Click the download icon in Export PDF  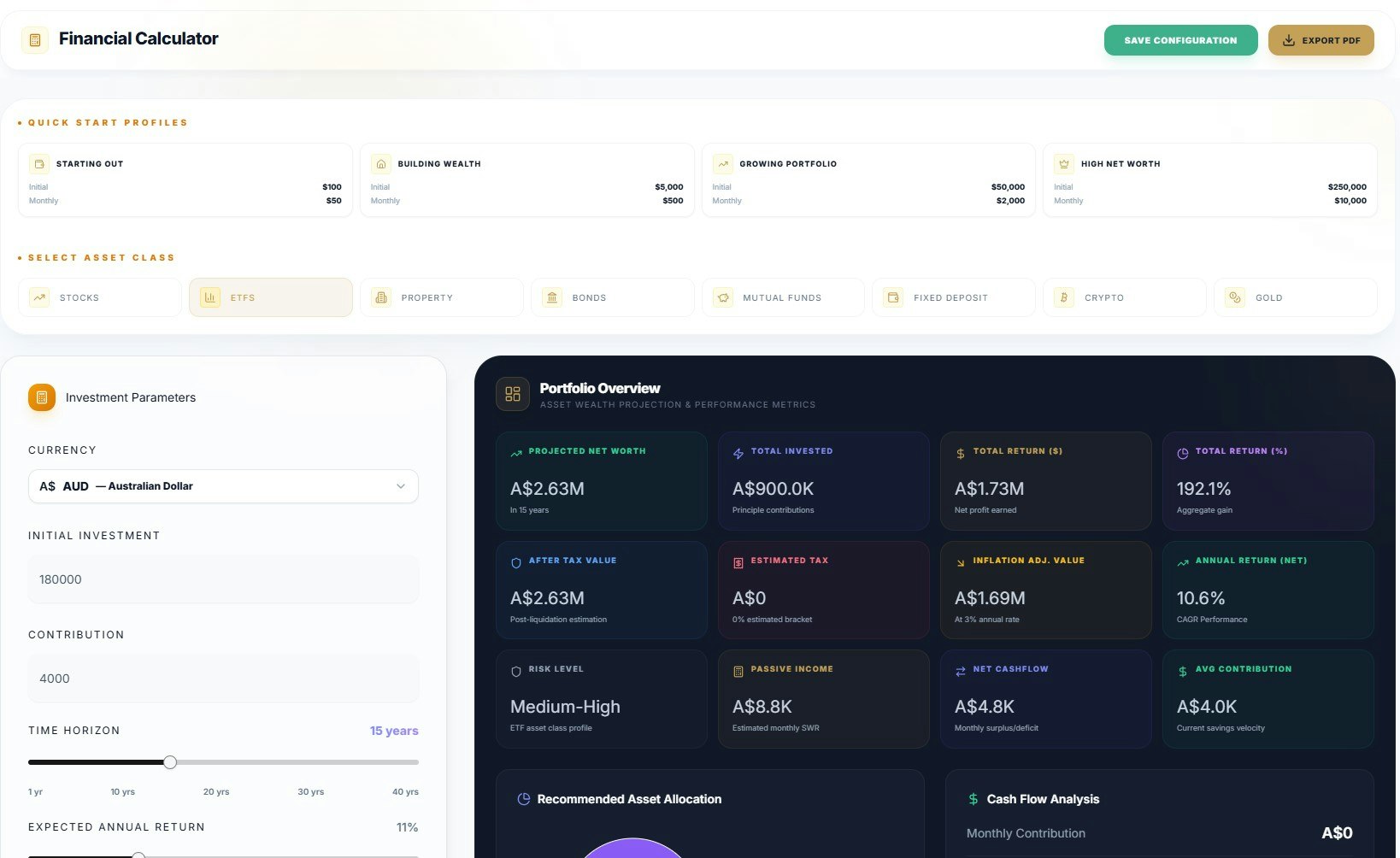click(x=1289, y=40)
